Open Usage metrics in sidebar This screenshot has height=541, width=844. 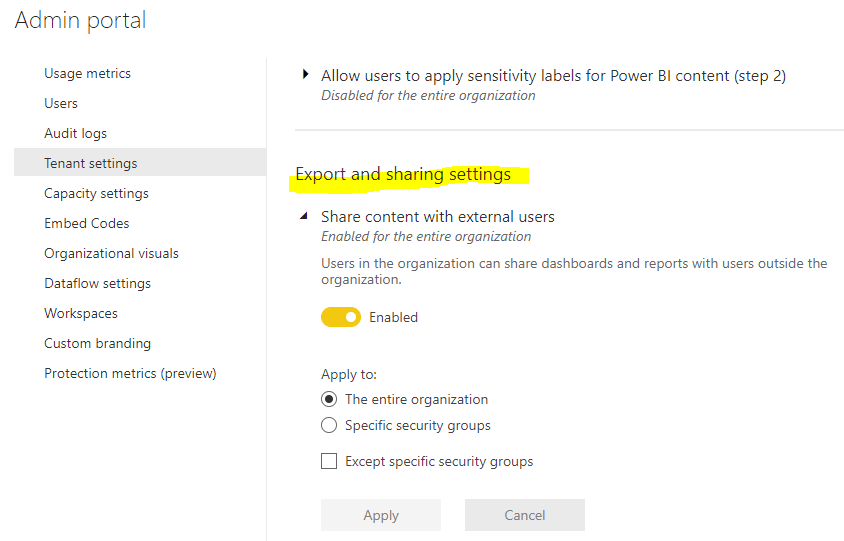87,73
